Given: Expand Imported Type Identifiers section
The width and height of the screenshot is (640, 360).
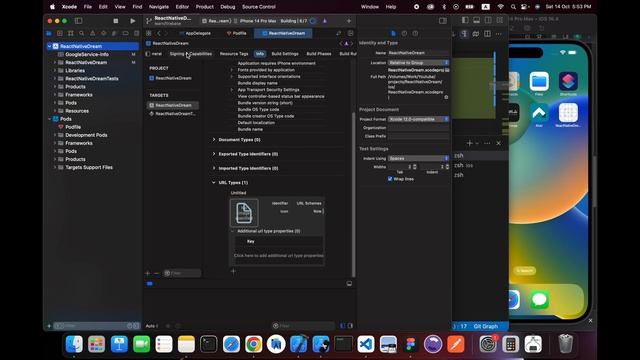Looking at the screenshot, I should 214,168.
